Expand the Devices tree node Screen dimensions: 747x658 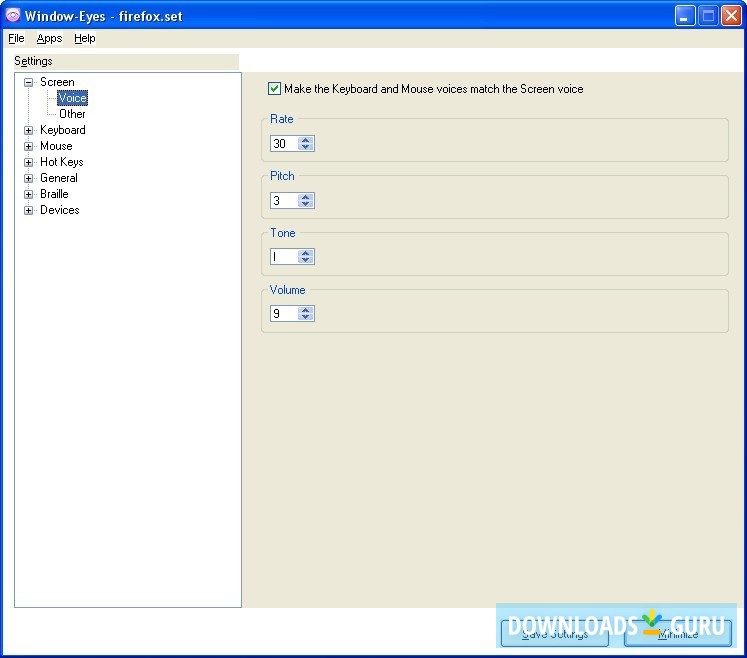(29, 210)
